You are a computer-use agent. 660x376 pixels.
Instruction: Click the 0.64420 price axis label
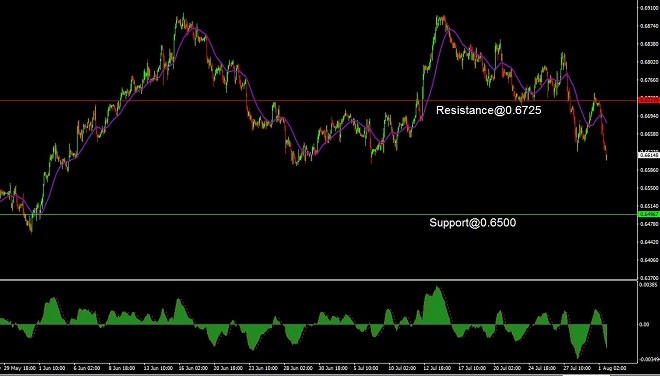coord(649,242)
